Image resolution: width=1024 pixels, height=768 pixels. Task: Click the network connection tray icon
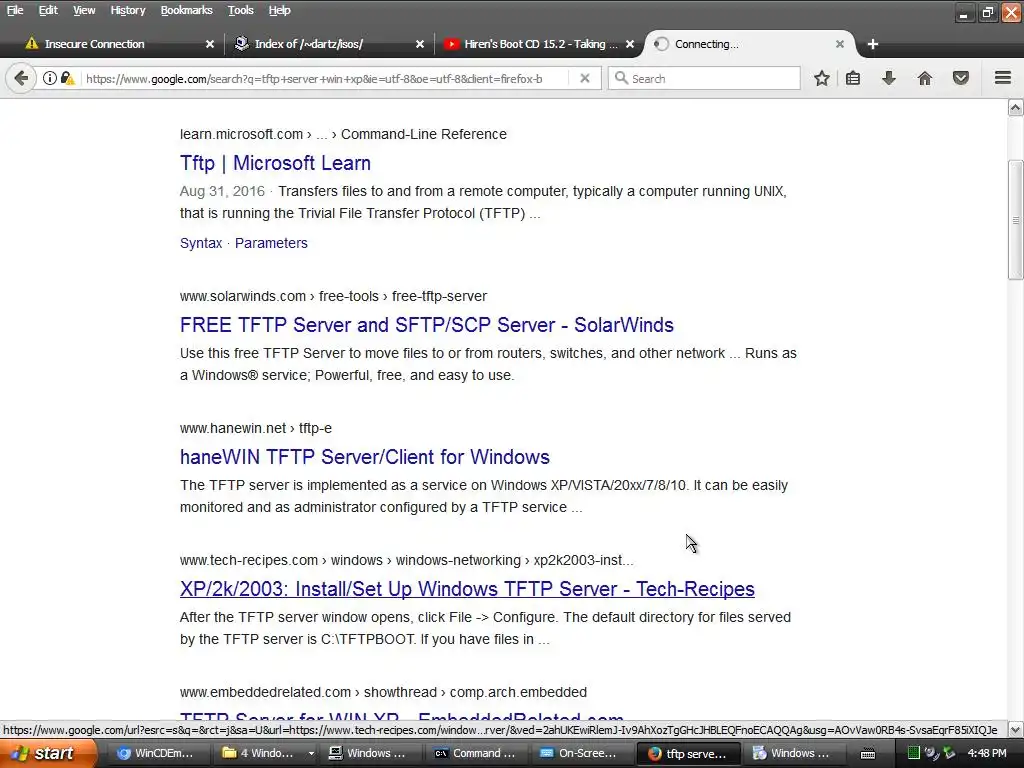point(948,753)
